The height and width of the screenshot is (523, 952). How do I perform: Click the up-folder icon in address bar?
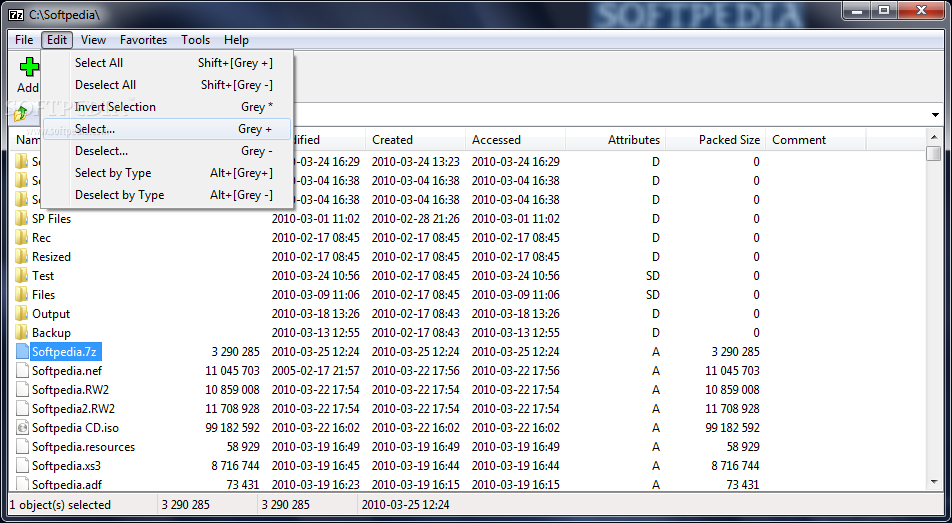pyautogui.click(x=21, y=114)
